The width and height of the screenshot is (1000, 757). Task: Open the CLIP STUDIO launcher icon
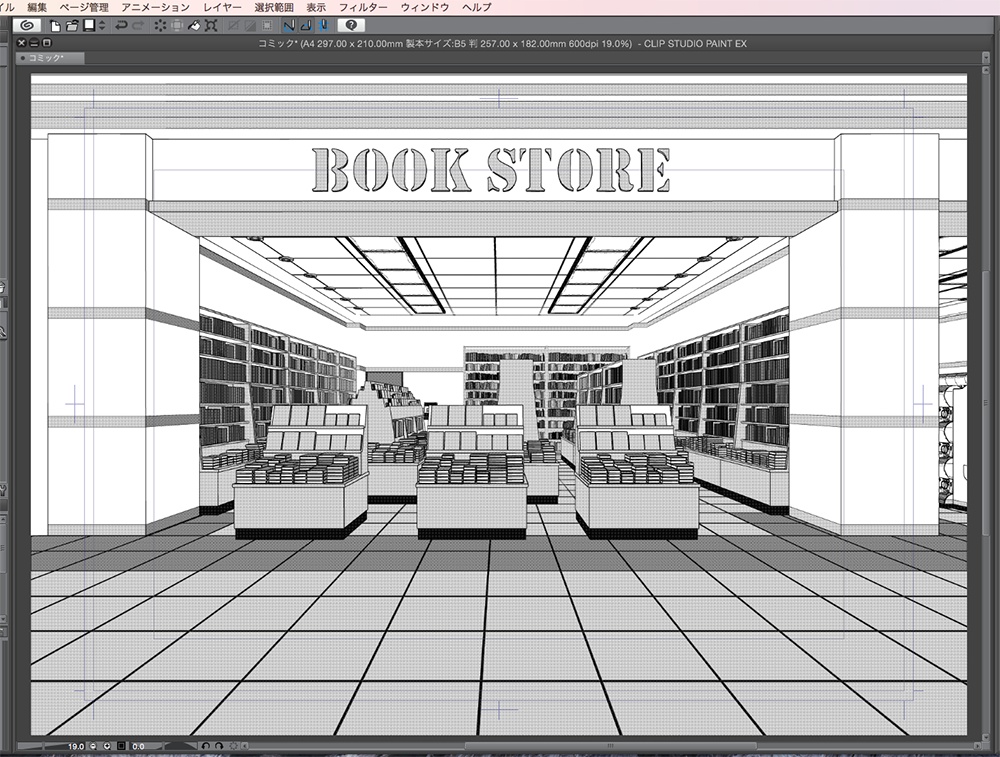pos(27,26)
